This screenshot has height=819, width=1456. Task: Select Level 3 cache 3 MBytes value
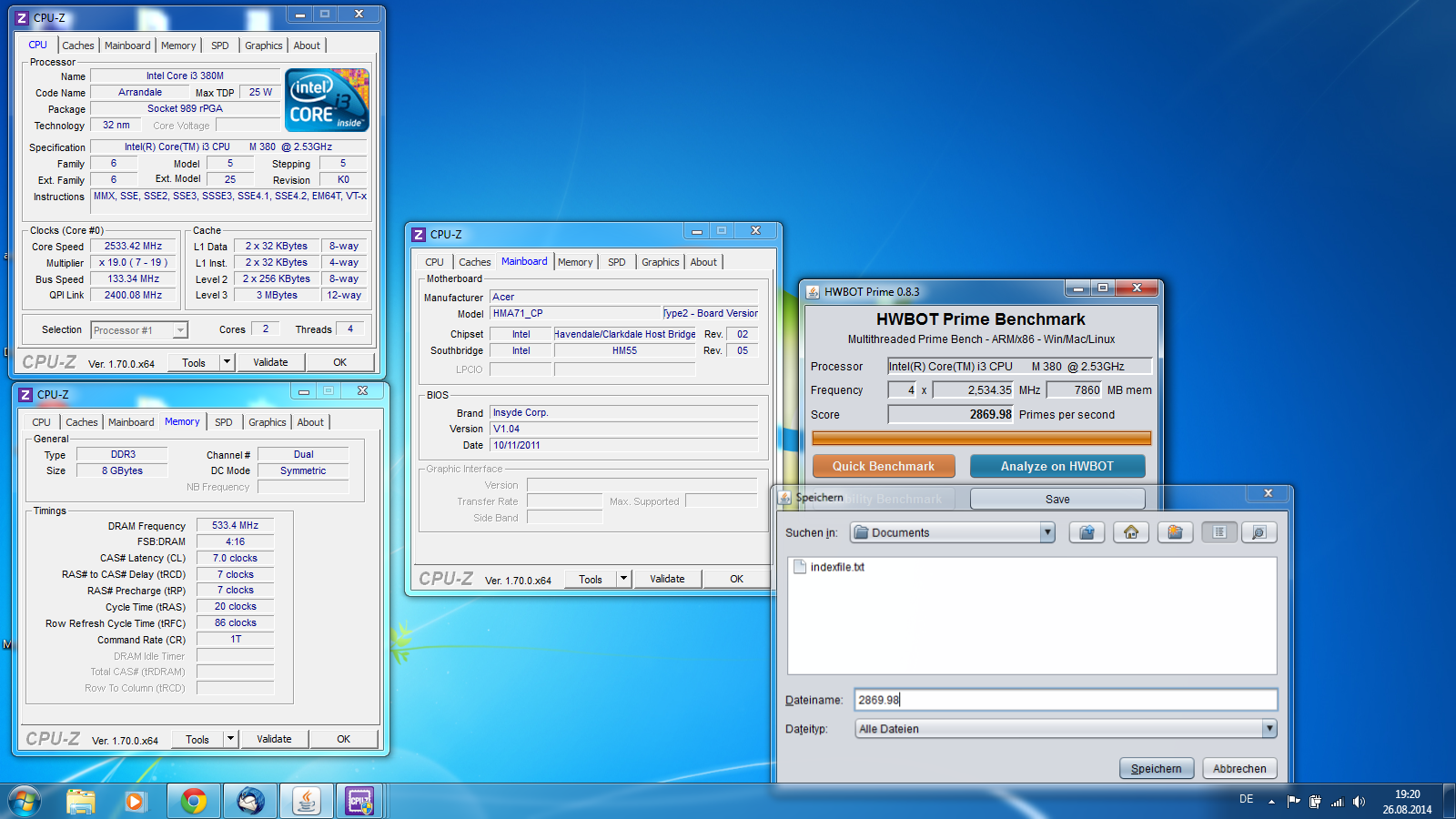pos(277,295)
